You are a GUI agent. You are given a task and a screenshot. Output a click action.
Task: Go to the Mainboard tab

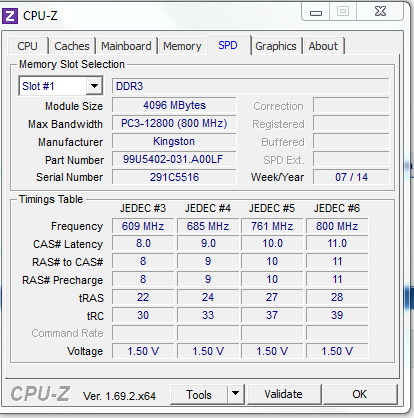(126, 46)
